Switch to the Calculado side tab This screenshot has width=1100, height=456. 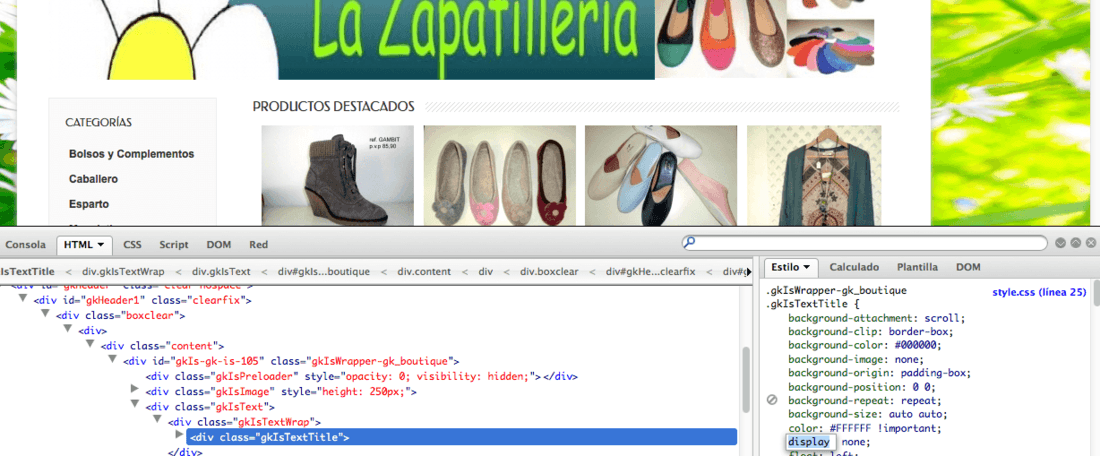(854, 267)
